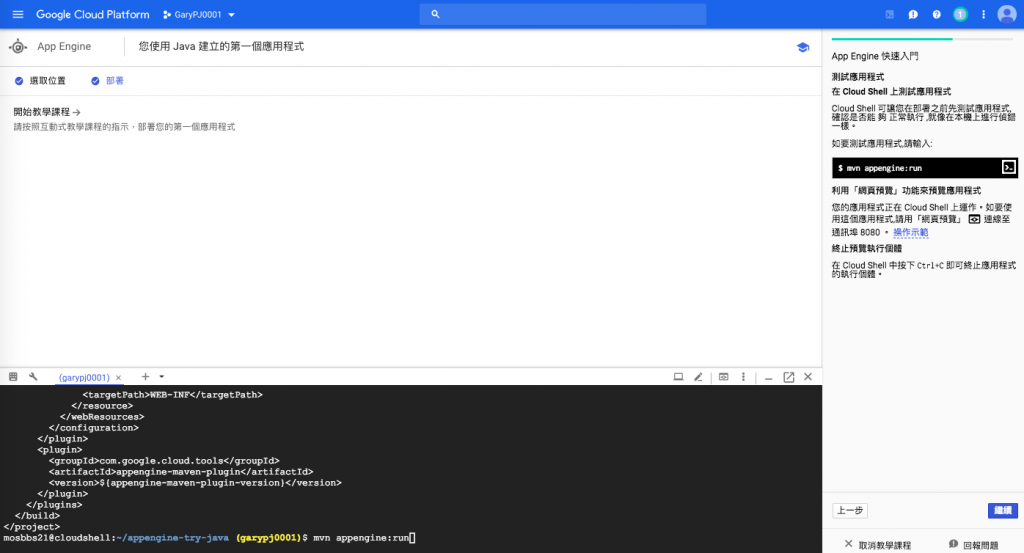Open the Cloud Shell three-dot more menu
The height and width of the screenshot is (553, 1024).
[743, 377]
